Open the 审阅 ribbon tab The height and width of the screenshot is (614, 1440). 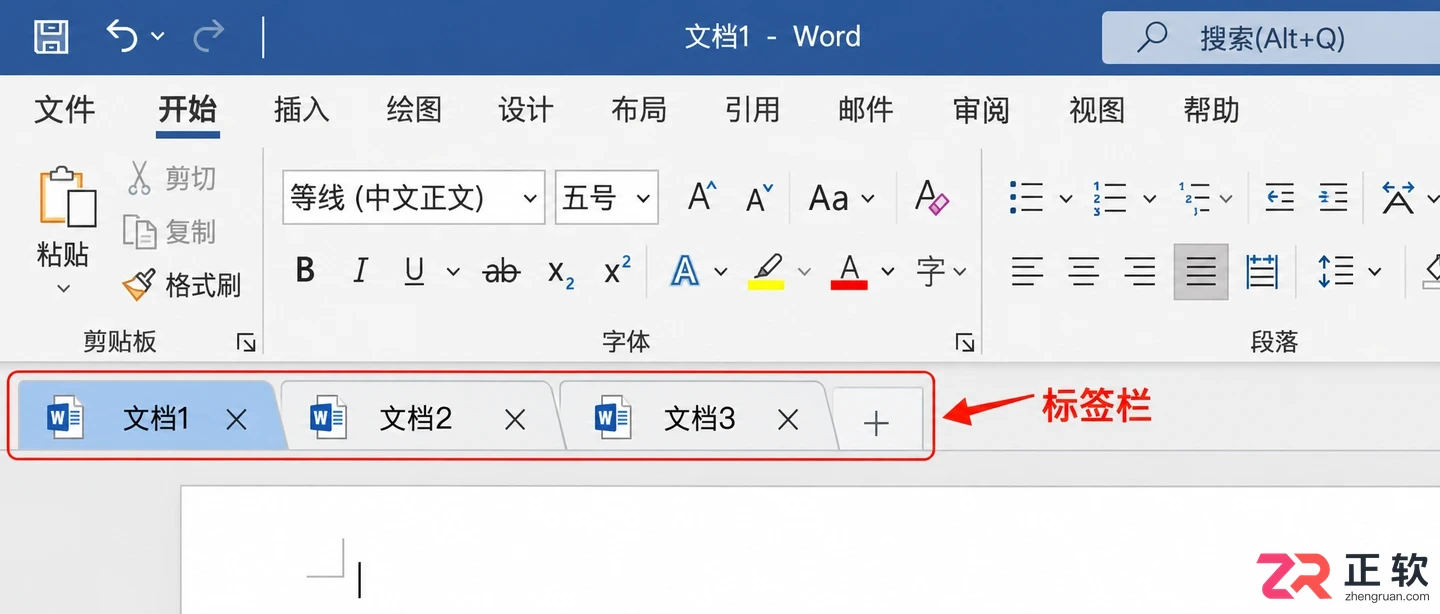click(981, 110)
